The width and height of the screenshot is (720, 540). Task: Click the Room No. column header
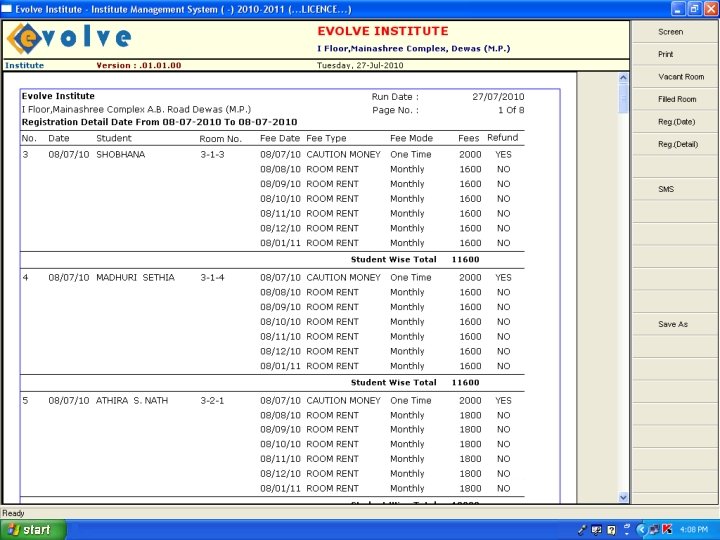[x=220, y=139]
